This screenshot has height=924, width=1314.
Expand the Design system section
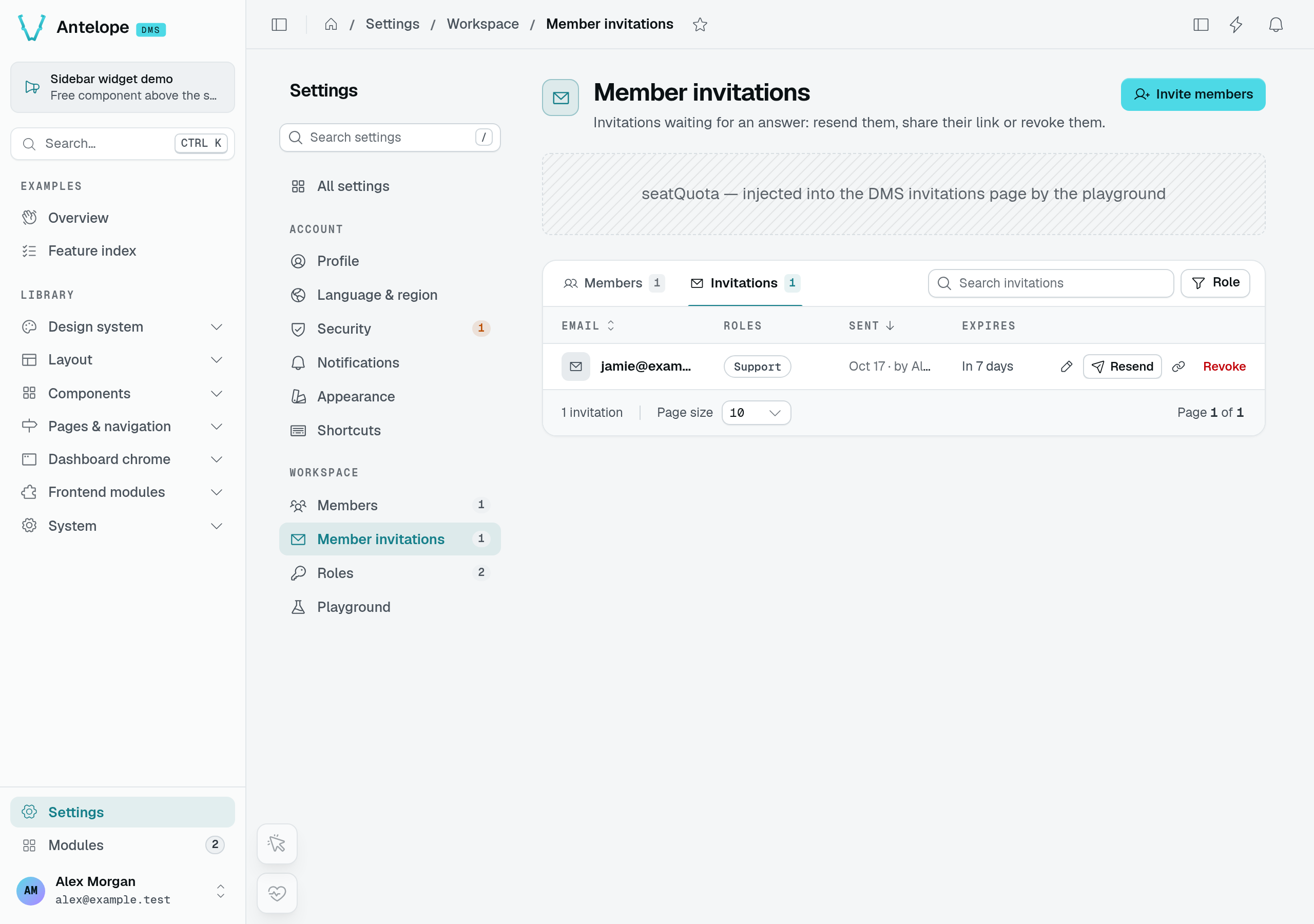click(123, 327)
